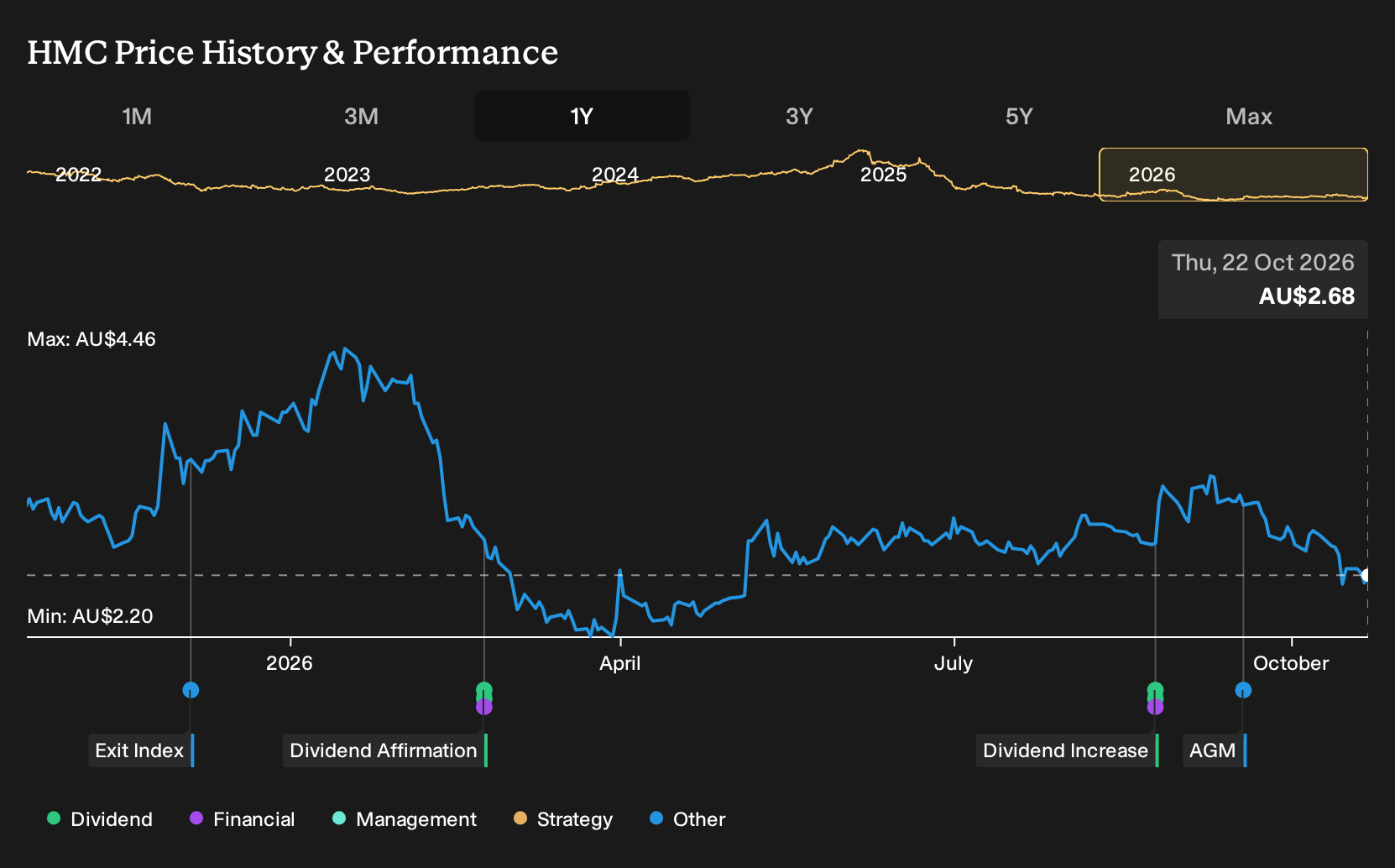Click the 2025 year in the overview chart
The image size is (1395, 868).
click(x=884, y=175)
